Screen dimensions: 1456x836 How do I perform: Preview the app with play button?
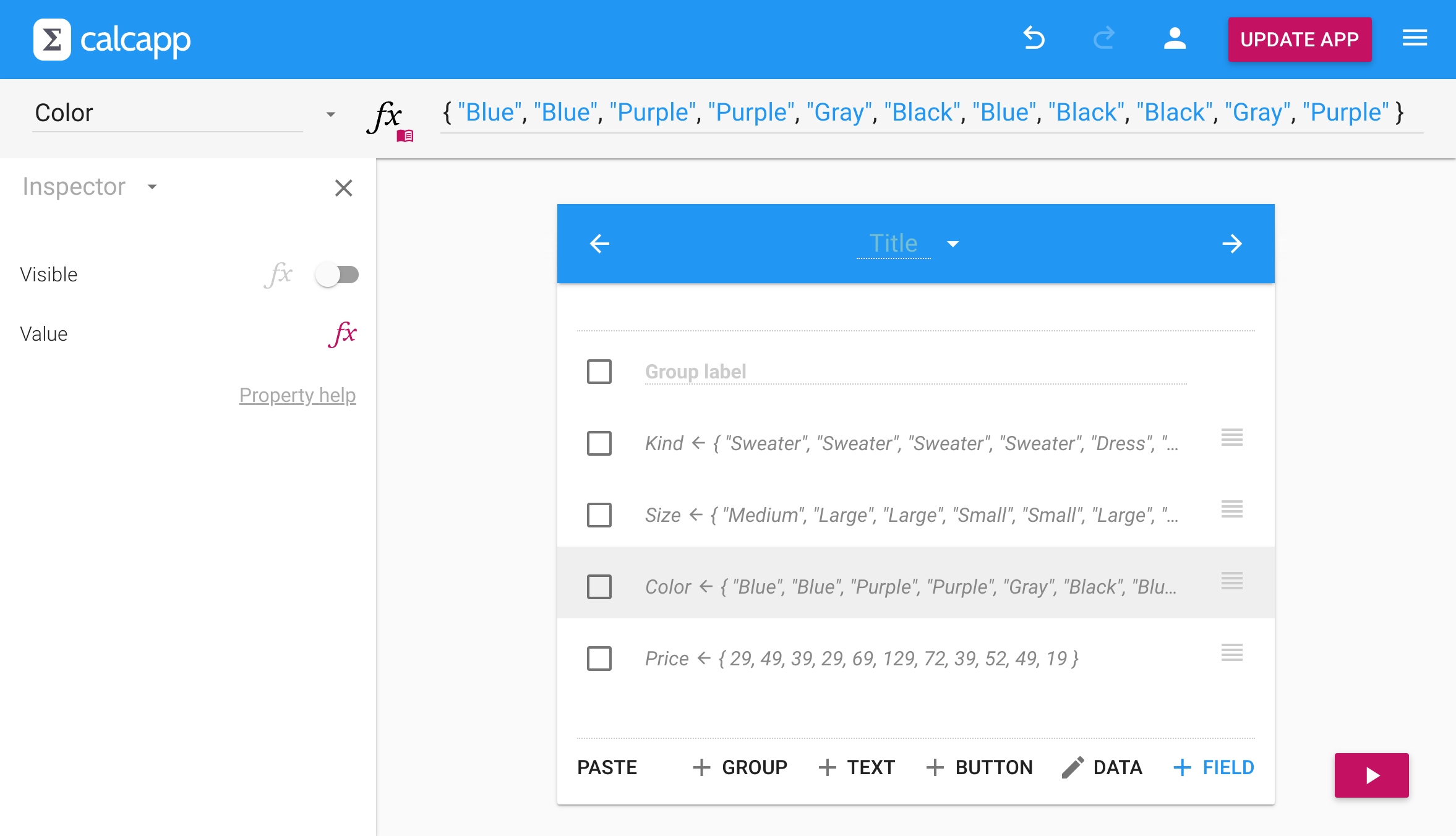1371,775
